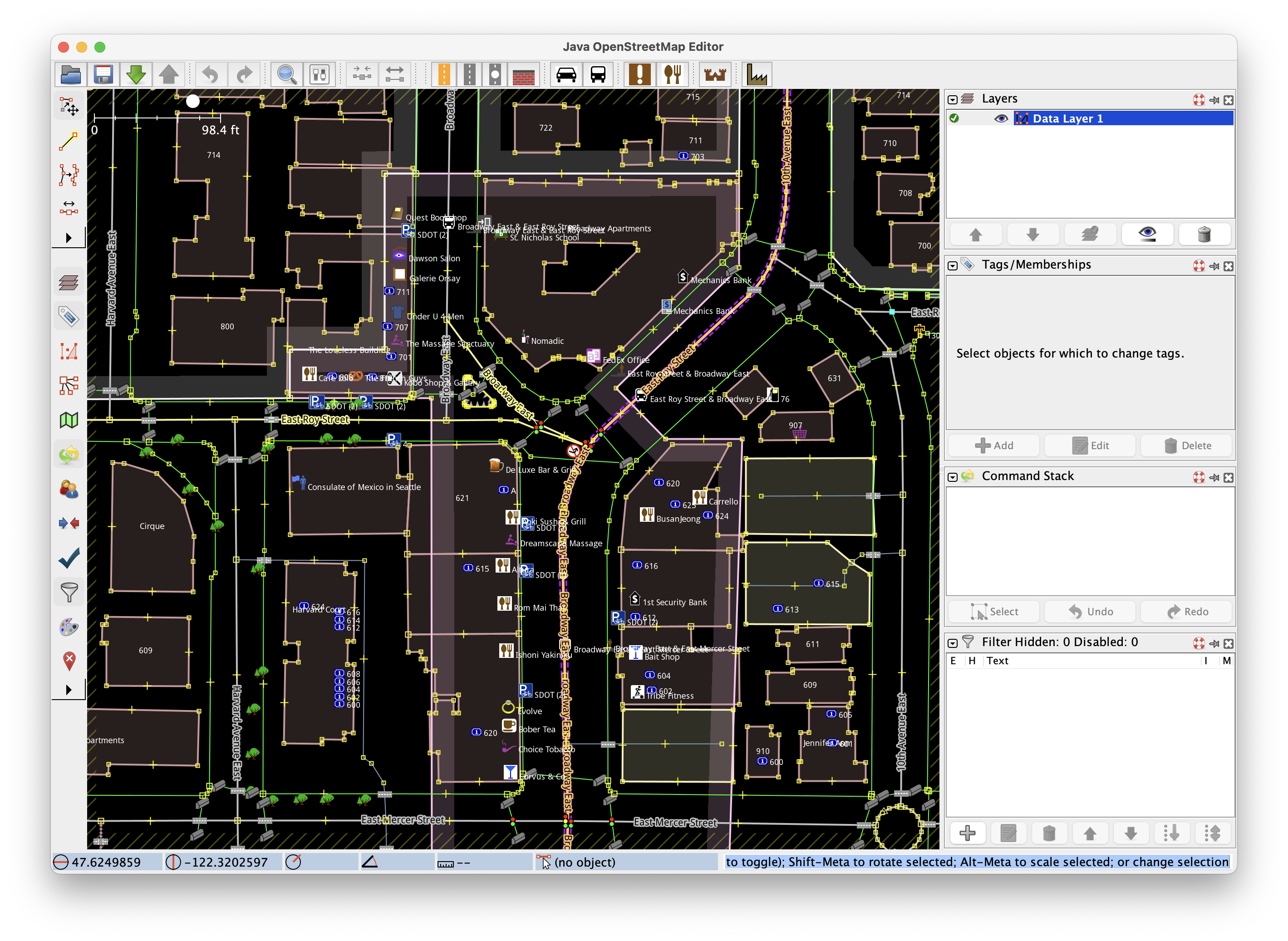Add a new filter with plus button

(x=967, y=833)
